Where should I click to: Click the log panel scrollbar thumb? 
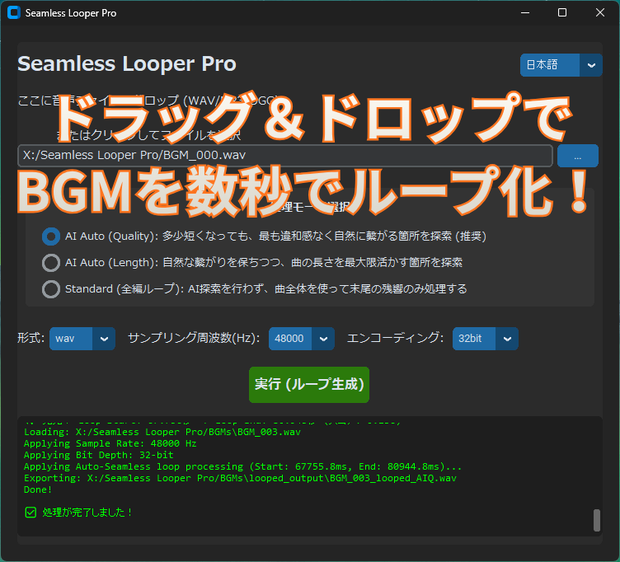click(x=597, y=520)
